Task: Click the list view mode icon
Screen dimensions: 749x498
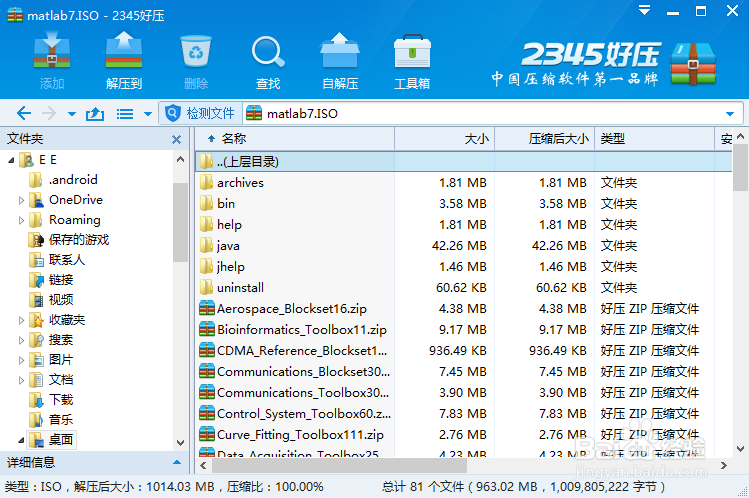Action: [x=125, y=114]
